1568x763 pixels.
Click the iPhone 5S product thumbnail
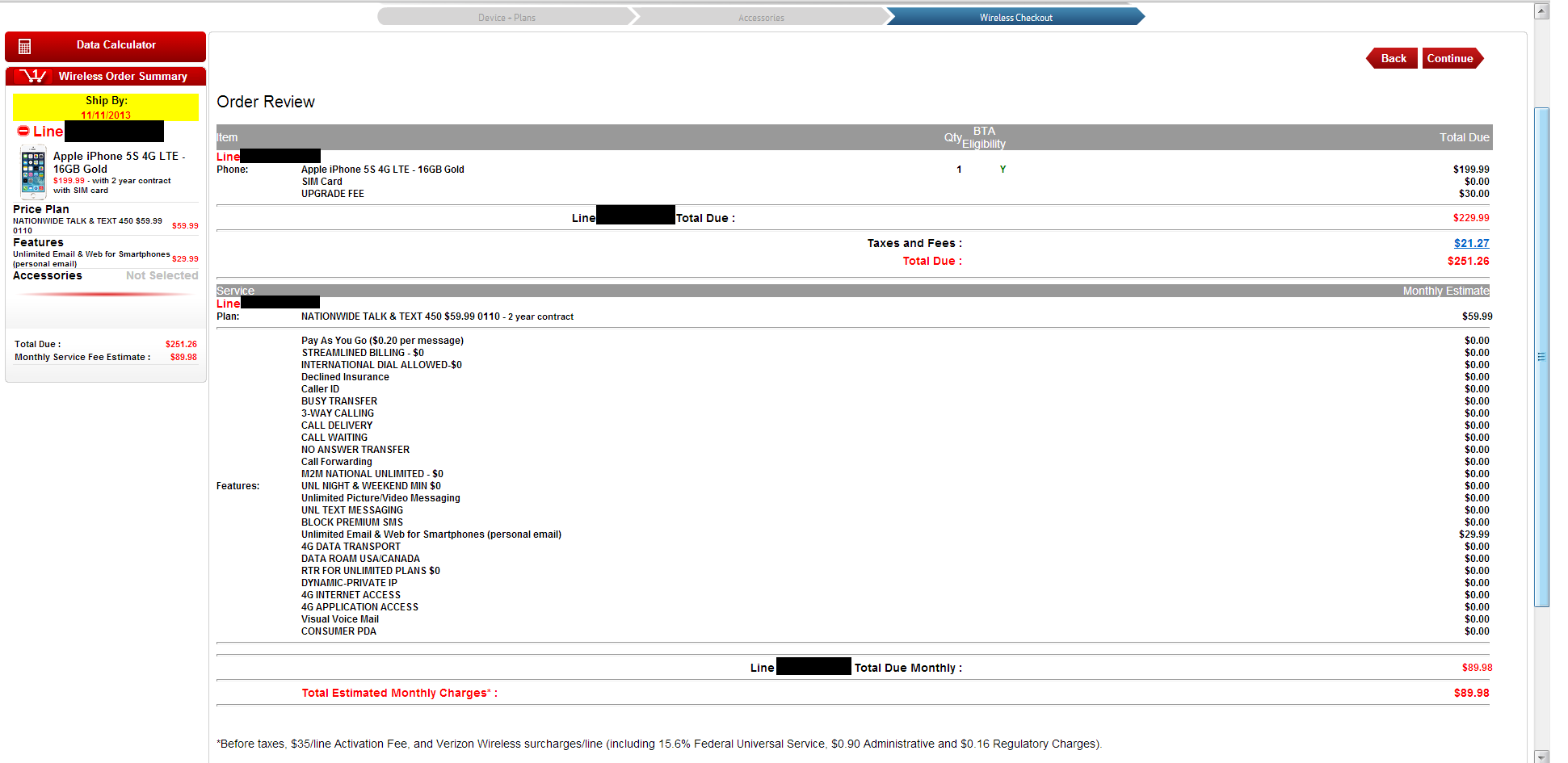tap(33, 172)
